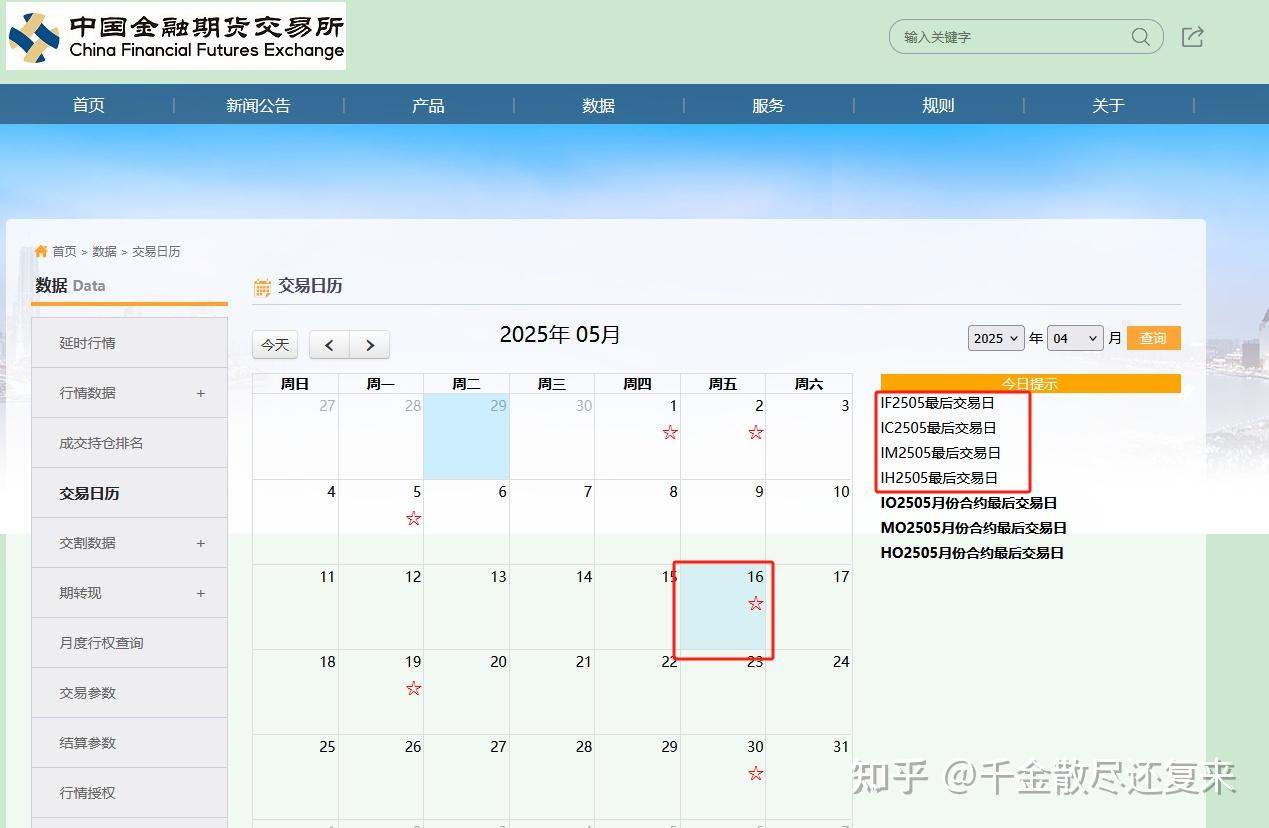
Task: Click the calendar icon beside 交易日历 title
Action: click(262, 288)
